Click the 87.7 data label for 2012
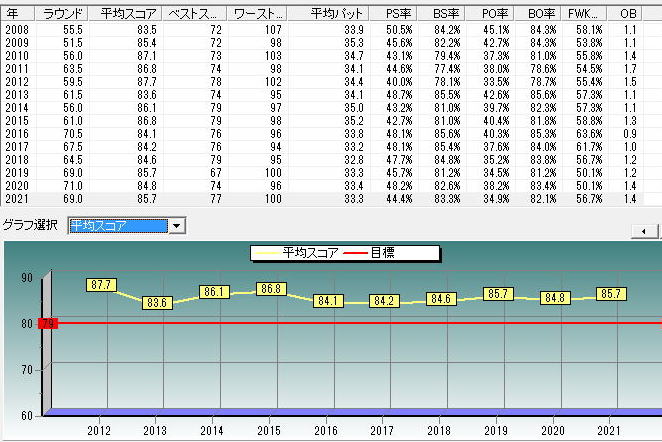 [101, 285]
